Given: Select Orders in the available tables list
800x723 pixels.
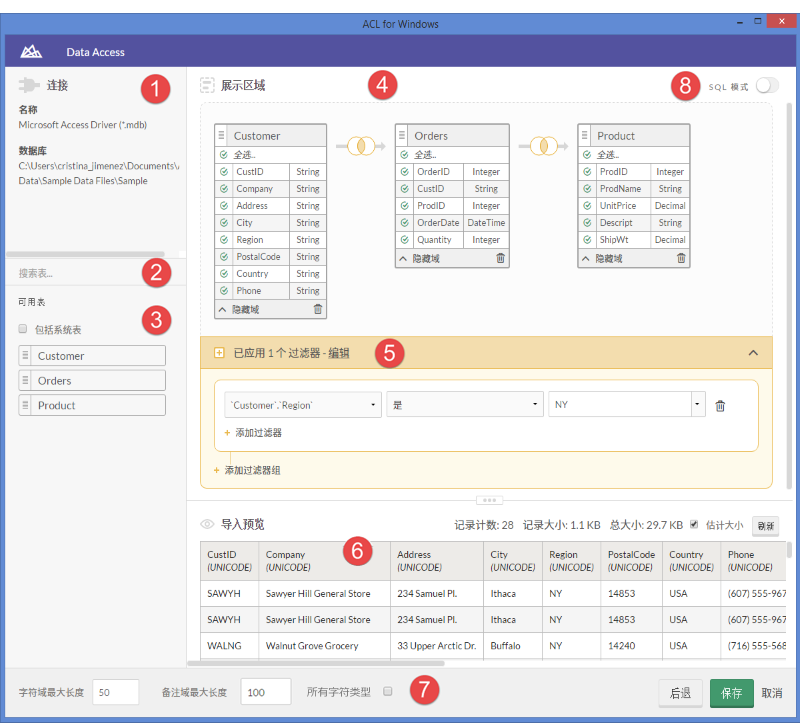Looking at the screenshot, I should click(x=92, y=381).
